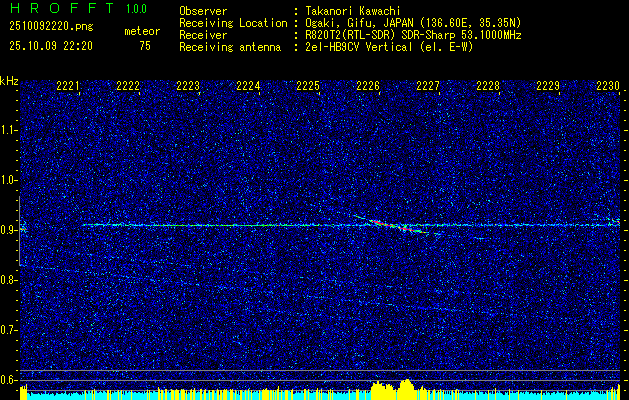Viewport: 629px width, 400px height.
Task: Select the 0.9 frequency axis label
Action: coord(10,230)
